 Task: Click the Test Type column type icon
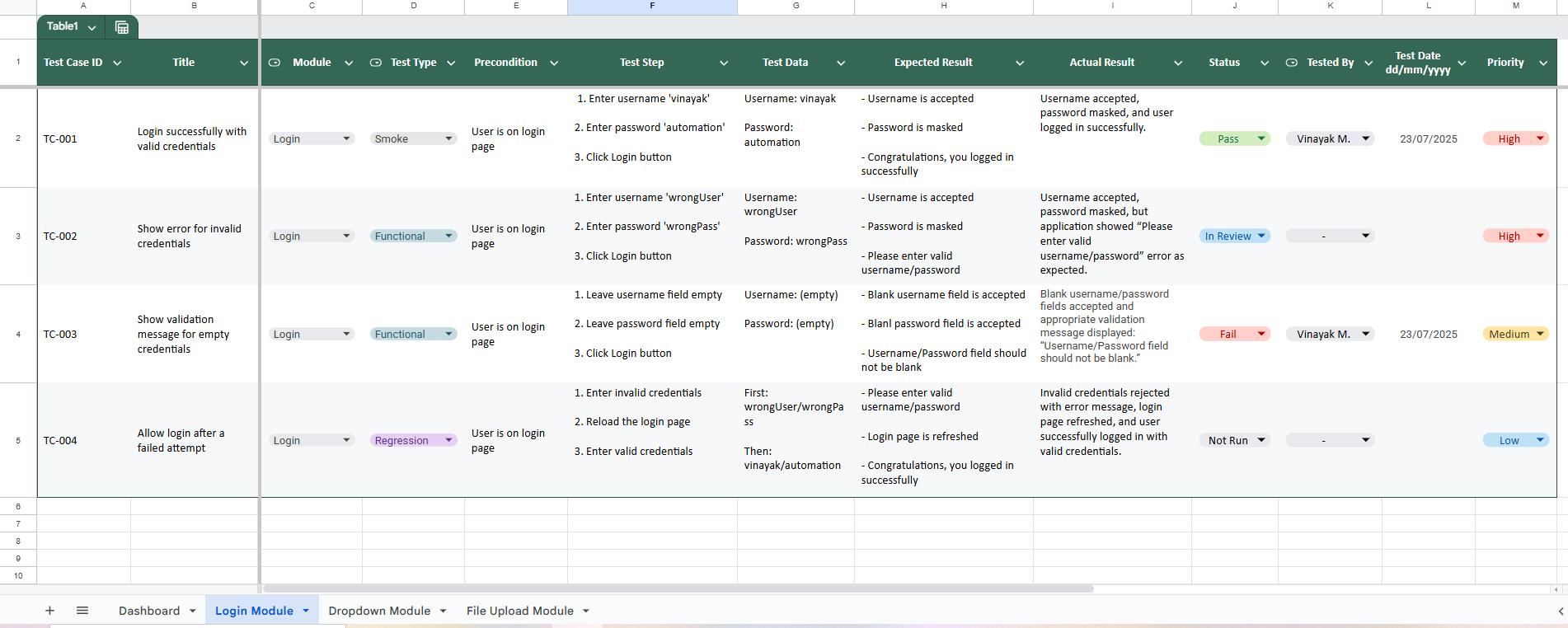point(376,63)
